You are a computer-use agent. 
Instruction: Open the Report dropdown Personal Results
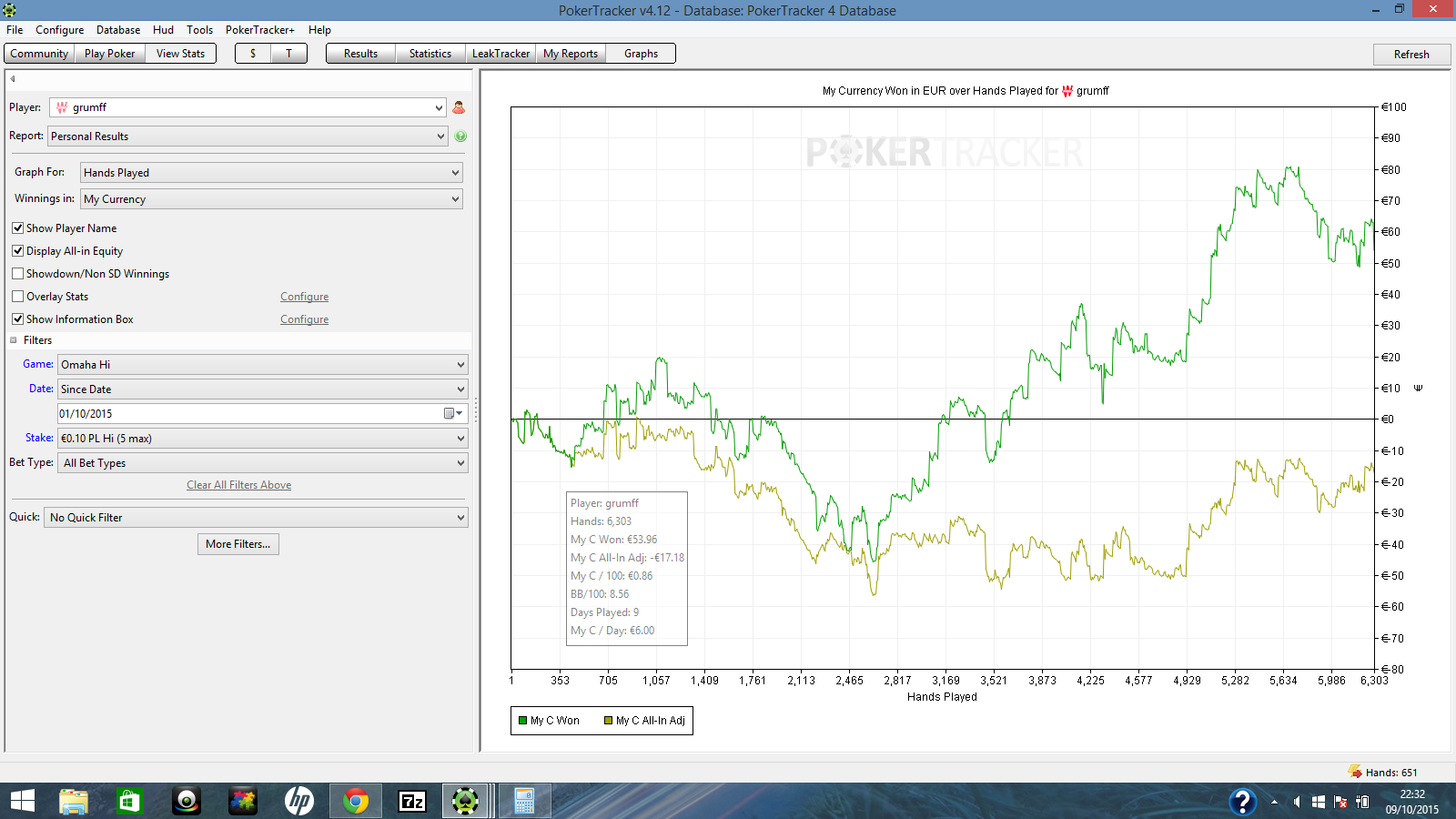coord(248,136)
